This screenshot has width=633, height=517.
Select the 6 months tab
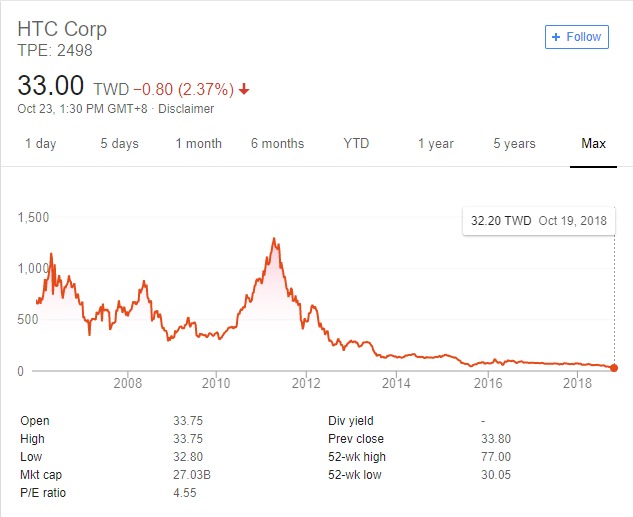tap(277, 144)
